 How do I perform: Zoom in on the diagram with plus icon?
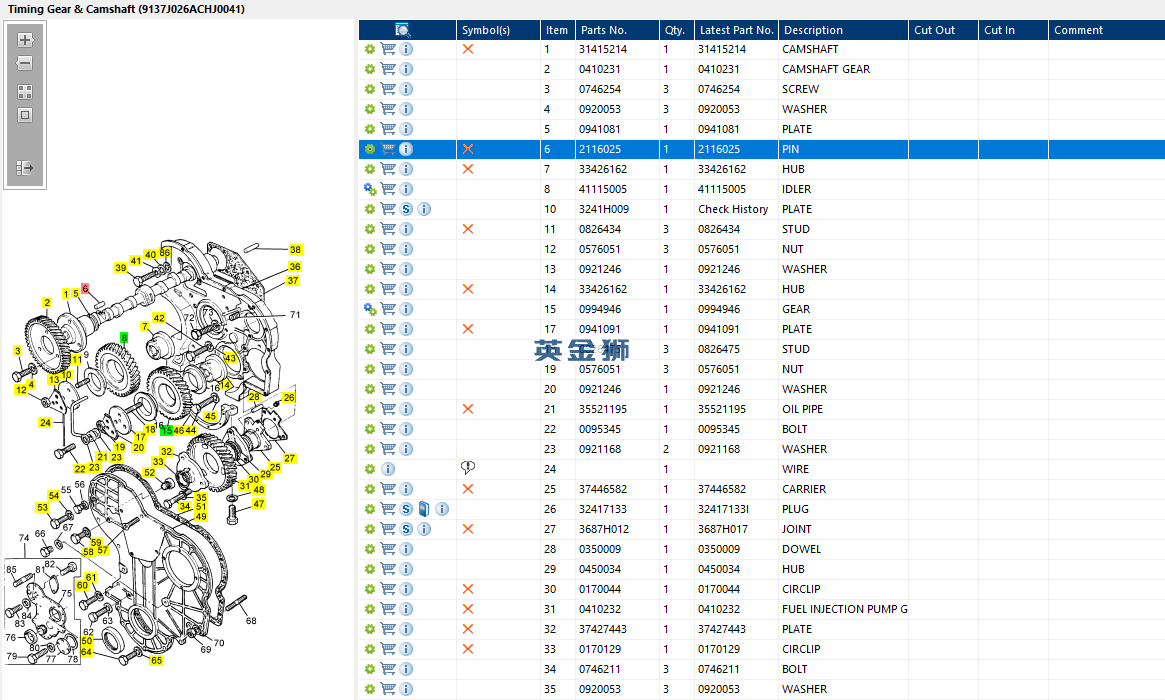pos(25,40)
